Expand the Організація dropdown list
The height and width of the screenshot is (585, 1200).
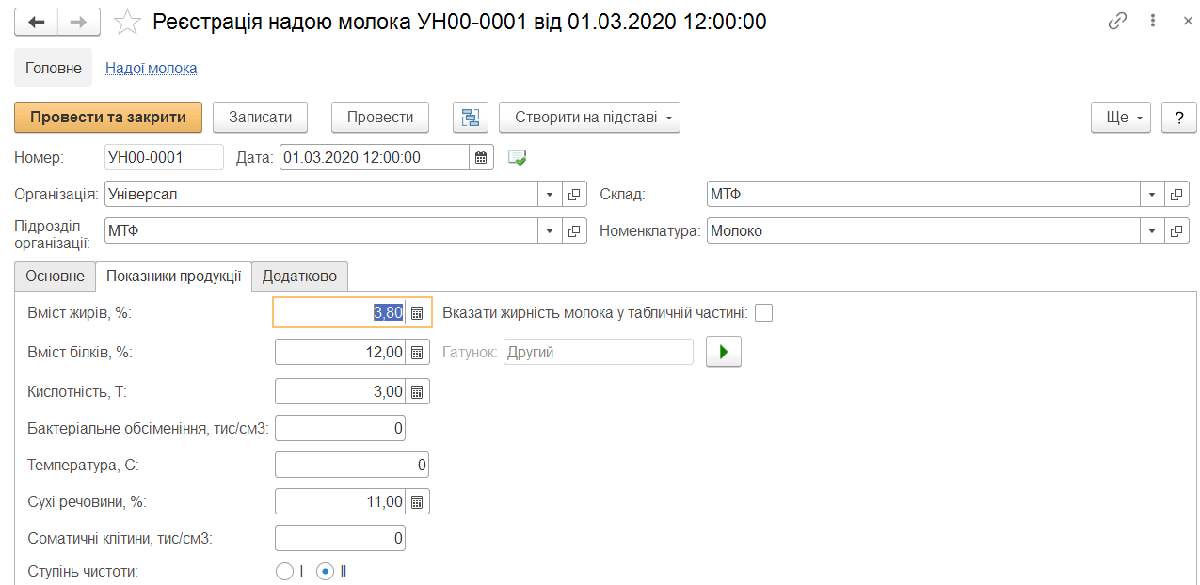coord(551,194)
